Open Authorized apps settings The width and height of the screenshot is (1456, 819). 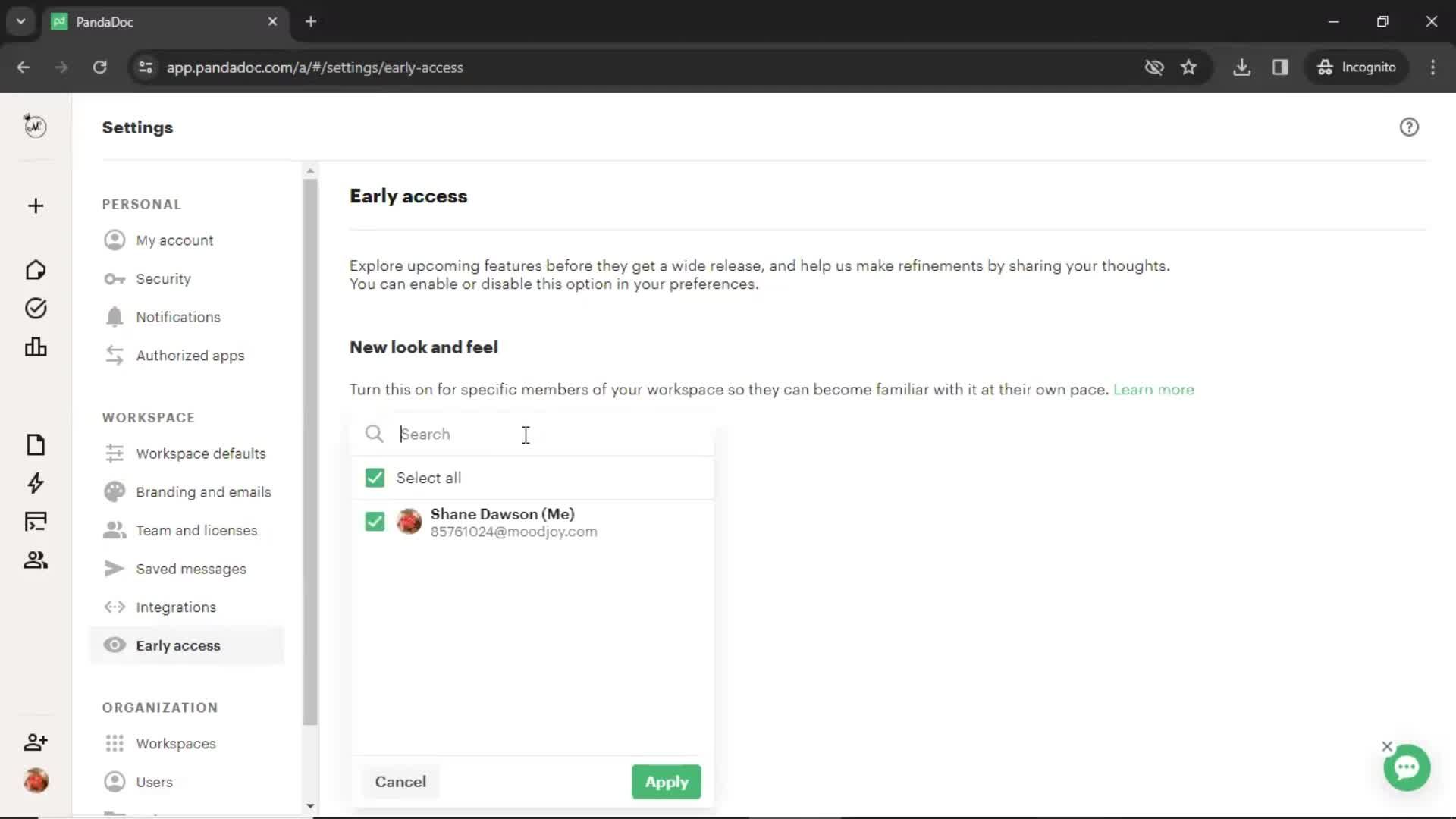(x=190, y=355)
